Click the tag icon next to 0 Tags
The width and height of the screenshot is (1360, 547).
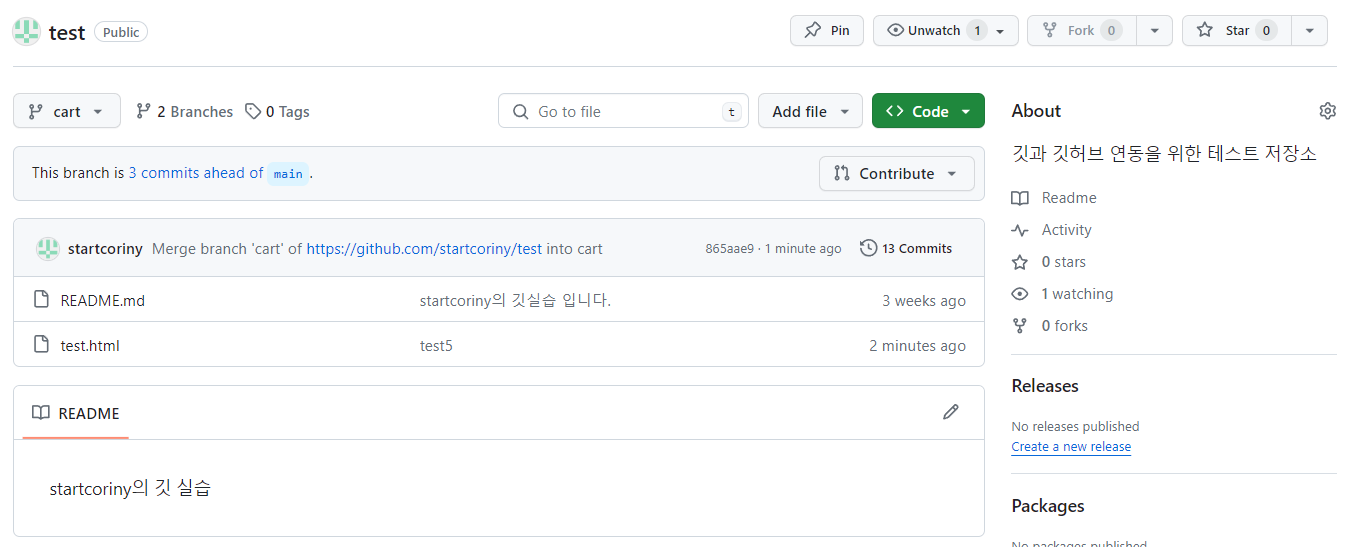[x=253, y=111]
